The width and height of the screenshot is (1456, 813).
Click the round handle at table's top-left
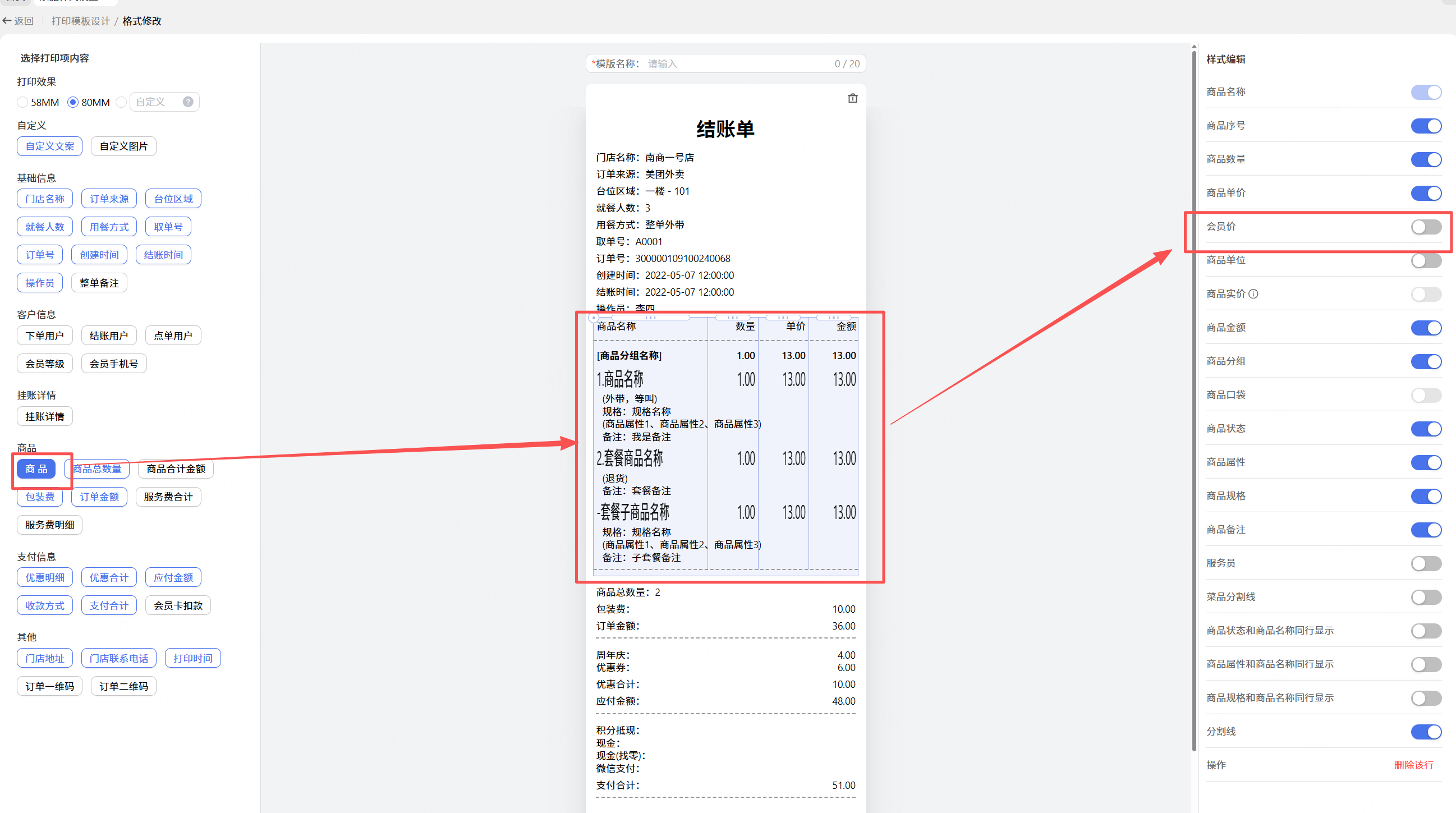594,318
